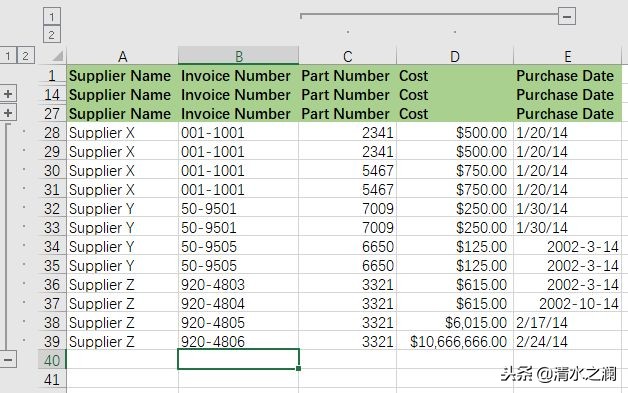Select column A header
This screenshot has width=628, height=393.
point(123,56)
